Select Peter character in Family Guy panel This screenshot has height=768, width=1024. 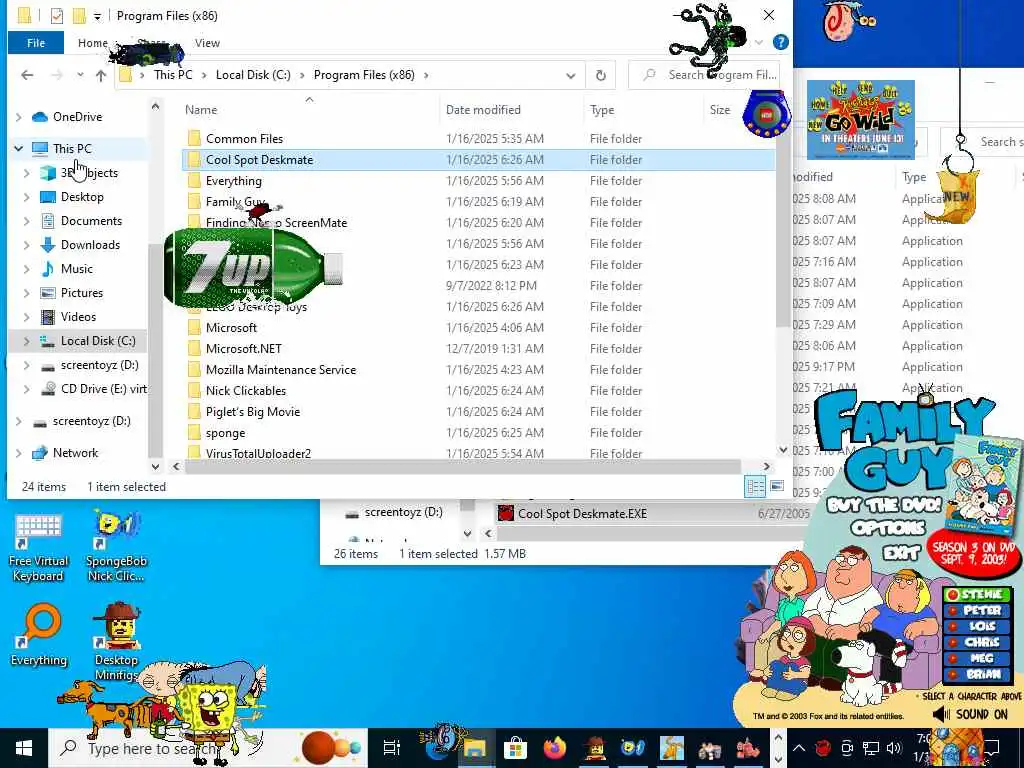point(978,610)
